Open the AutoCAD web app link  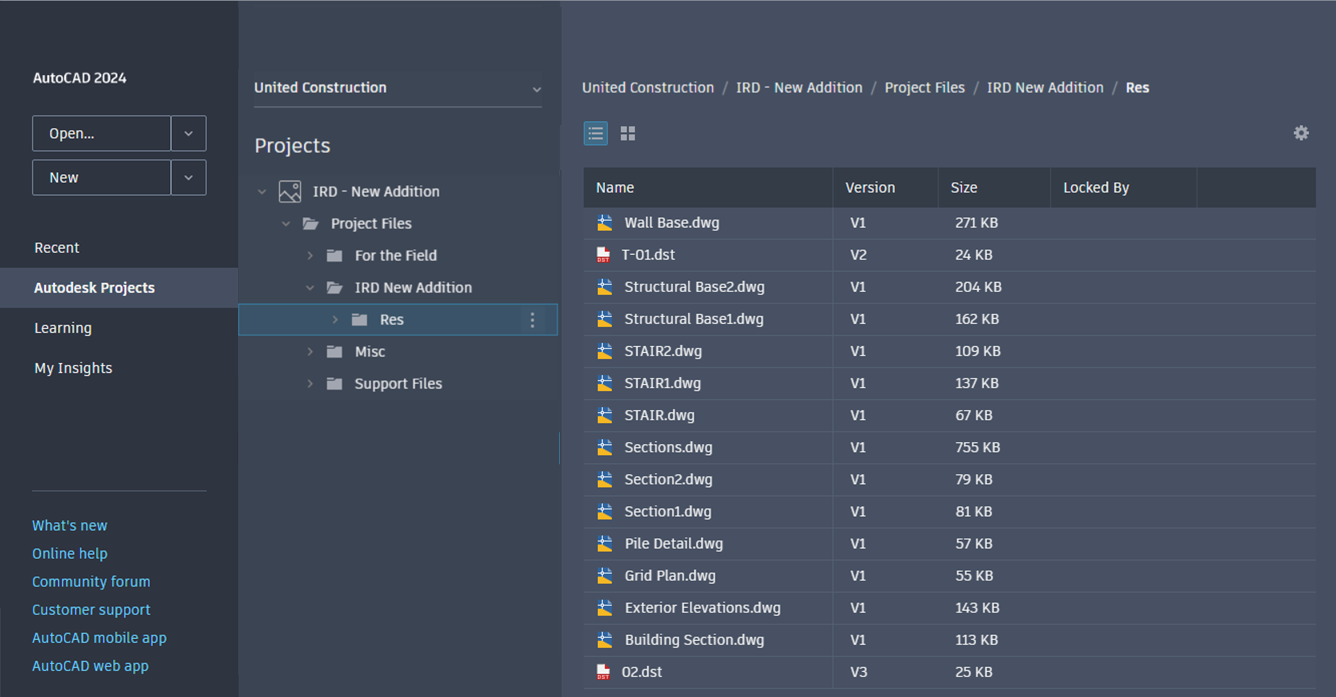[x=90, y=665]
